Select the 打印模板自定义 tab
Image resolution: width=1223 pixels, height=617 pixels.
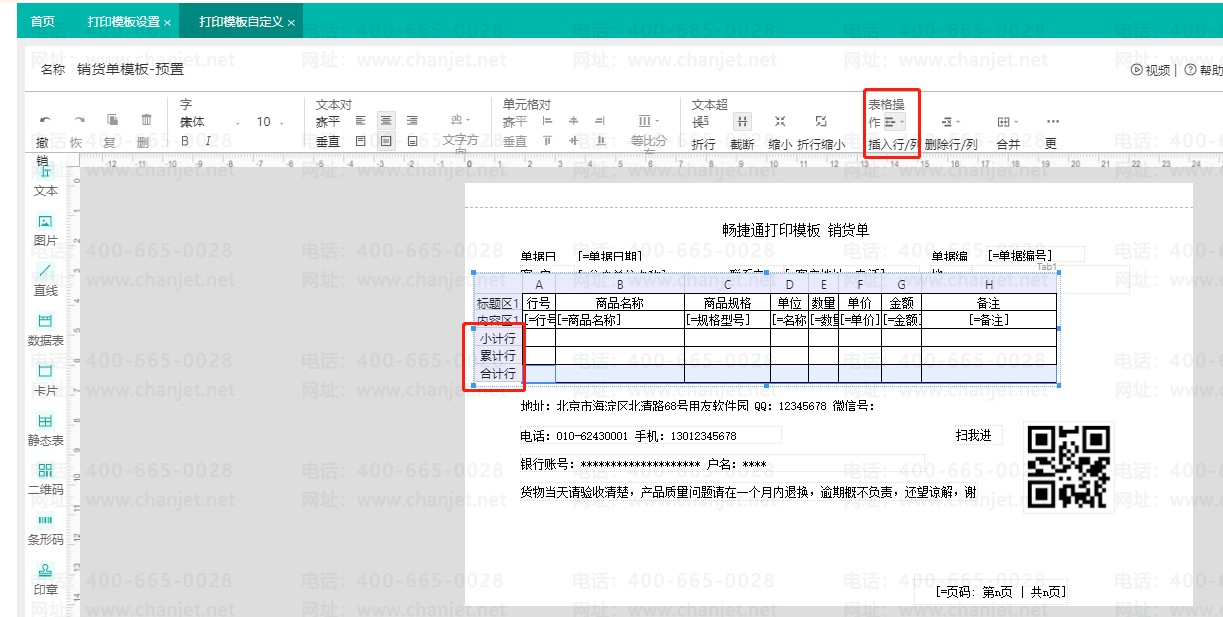point(241,21)
